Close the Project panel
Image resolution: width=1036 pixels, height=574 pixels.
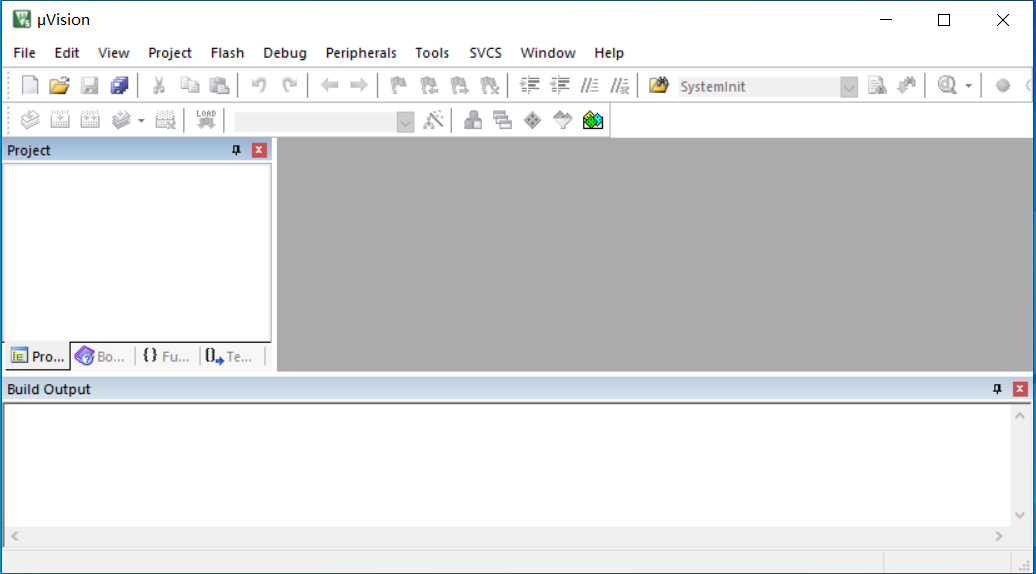pos(259,150)
